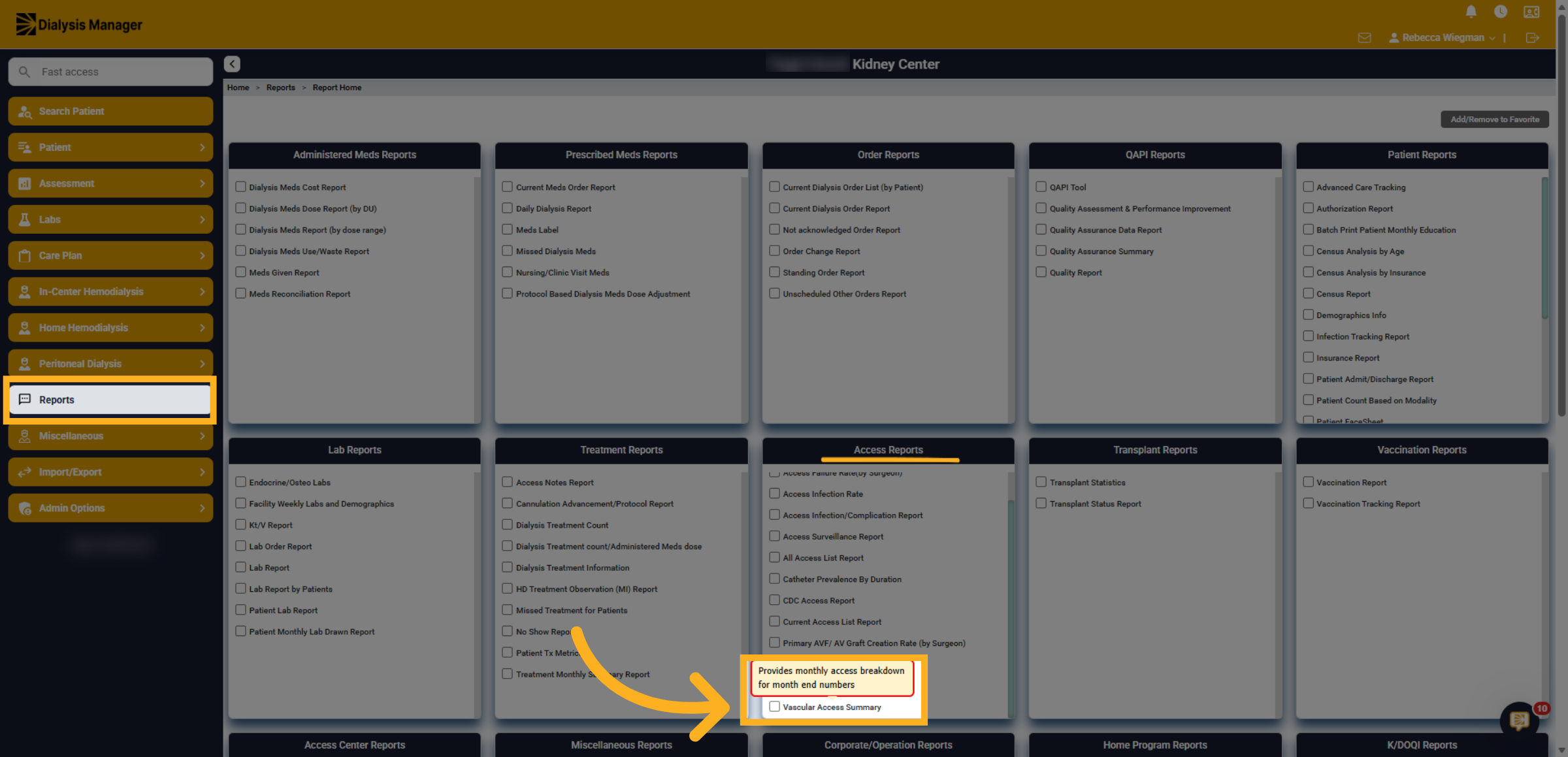Open the Care Plan sidebar menu

click(x=110, y=255)
